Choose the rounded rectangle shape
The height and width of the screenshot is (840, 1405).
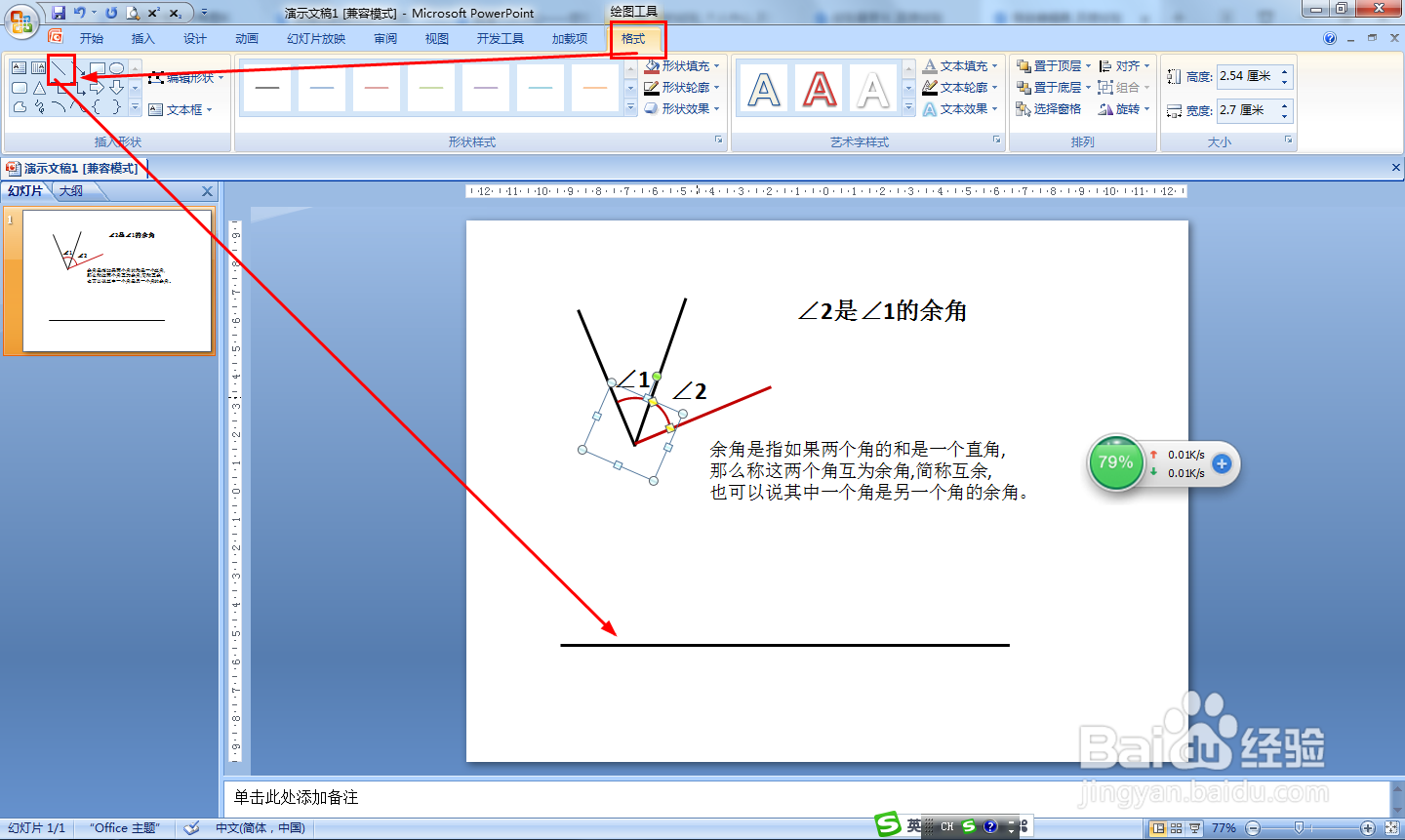coord(20,88)
